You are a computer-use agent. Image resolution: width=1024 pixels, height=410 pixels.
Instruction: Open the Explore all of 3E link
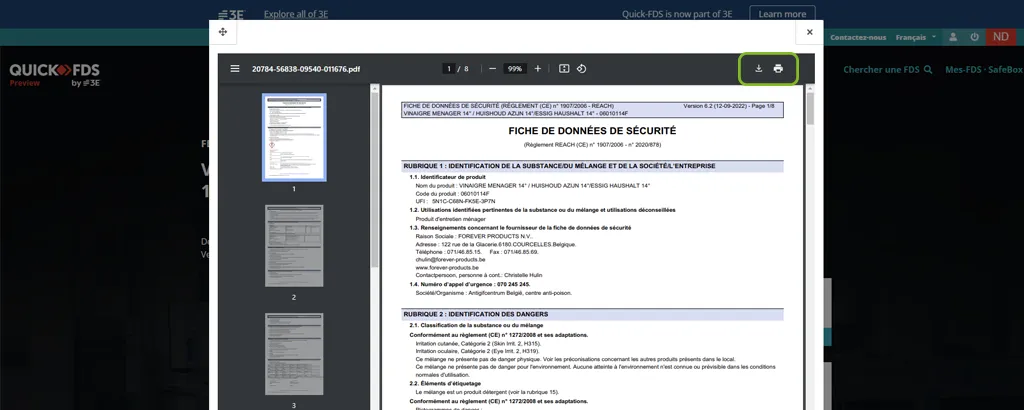point(296,14)
